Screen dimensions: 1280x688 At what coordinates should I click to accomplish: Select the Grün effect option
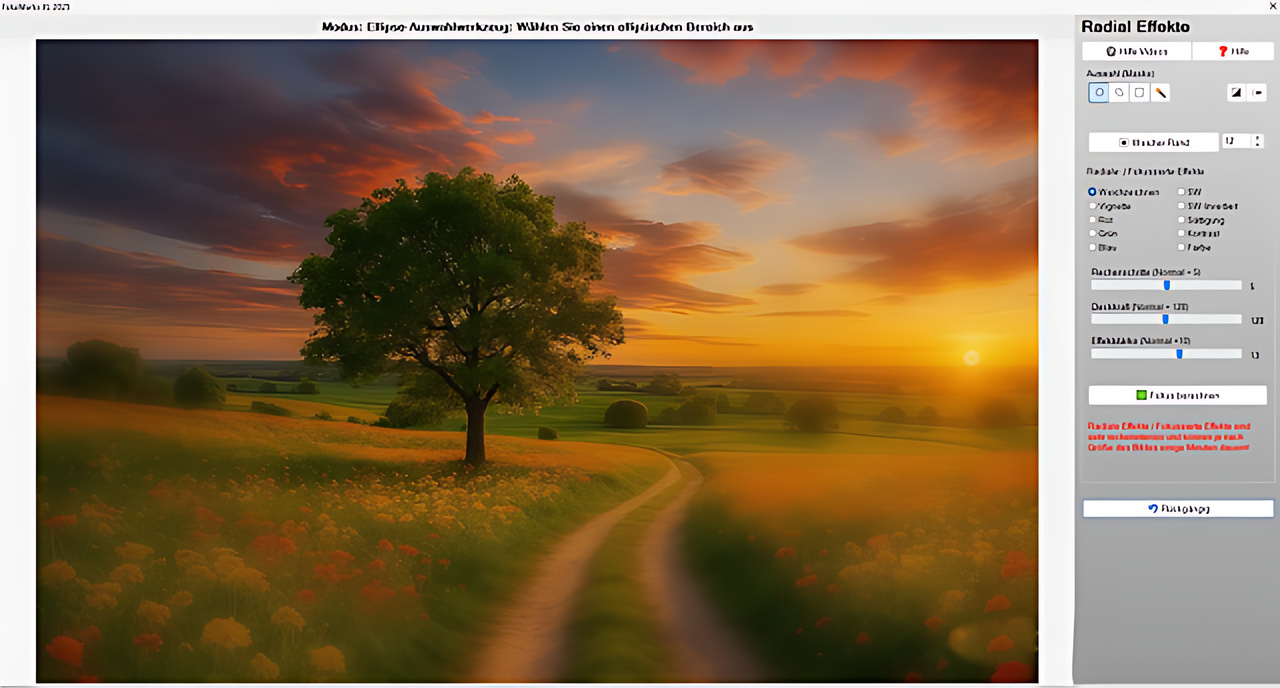click(1104, 233)
